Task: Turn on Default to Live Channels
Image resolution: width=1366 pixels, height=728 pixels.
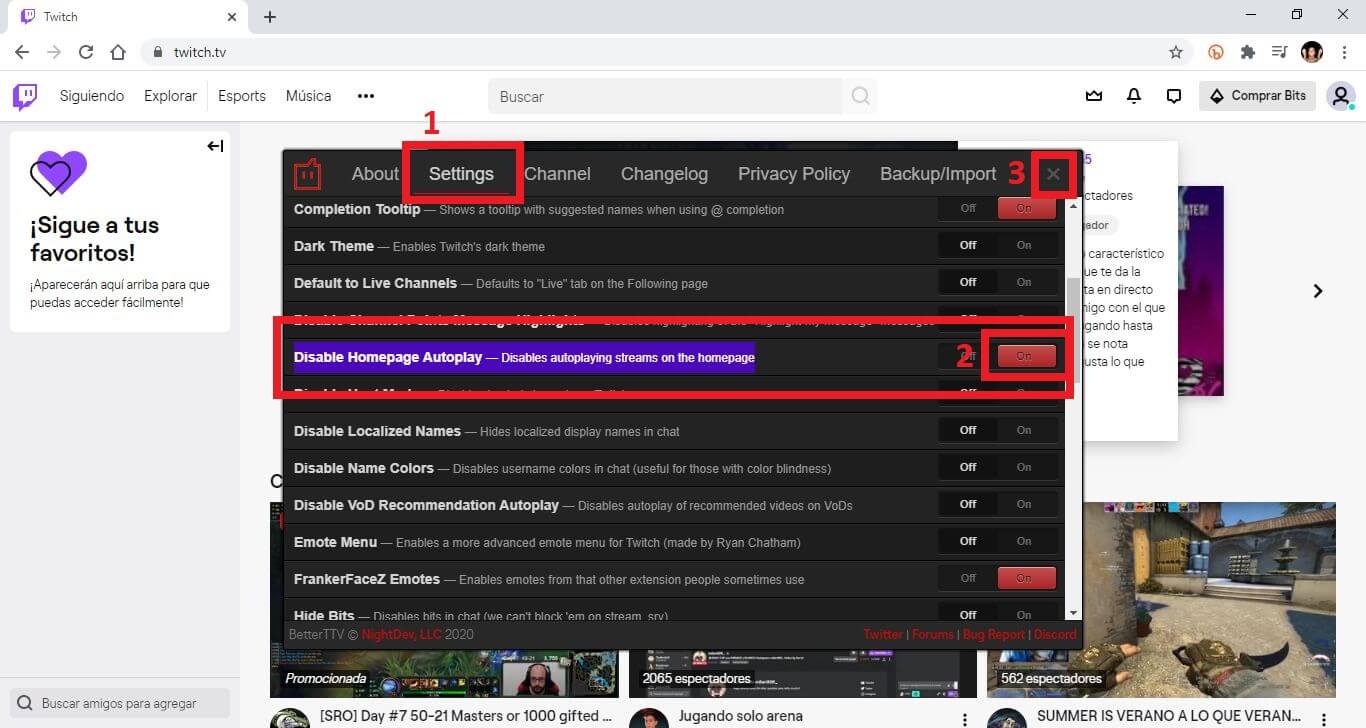Action: tap(1024, 282)
